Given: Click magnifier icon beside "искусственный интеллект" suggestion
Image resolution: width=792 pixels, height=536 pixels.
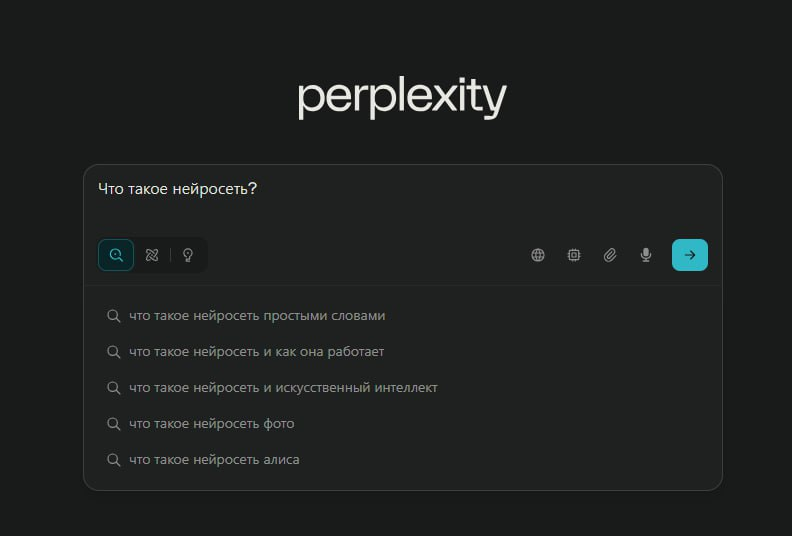Looking at the screenshot, I should 114,388.
